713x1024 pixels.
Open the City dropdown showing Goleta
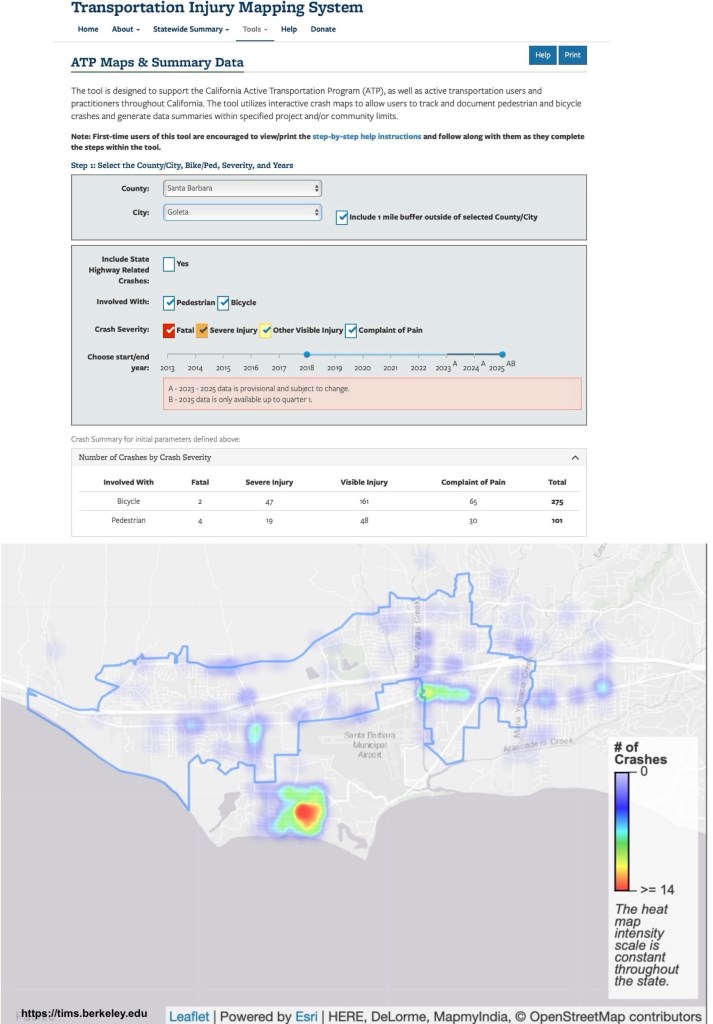pyautogui.click(x=242, y=212)
